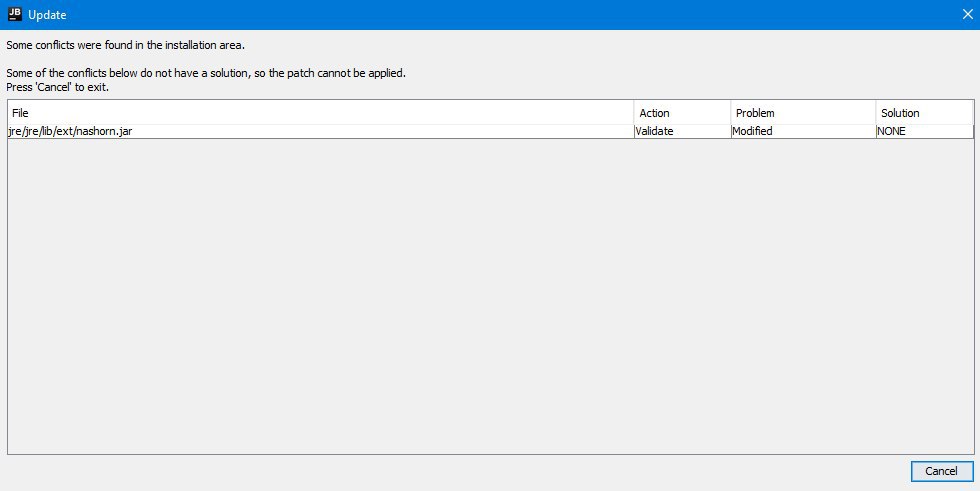Sort by the Action column header
Image resolution: width=980 pixels, height=491 pixels.
[682, 113]
